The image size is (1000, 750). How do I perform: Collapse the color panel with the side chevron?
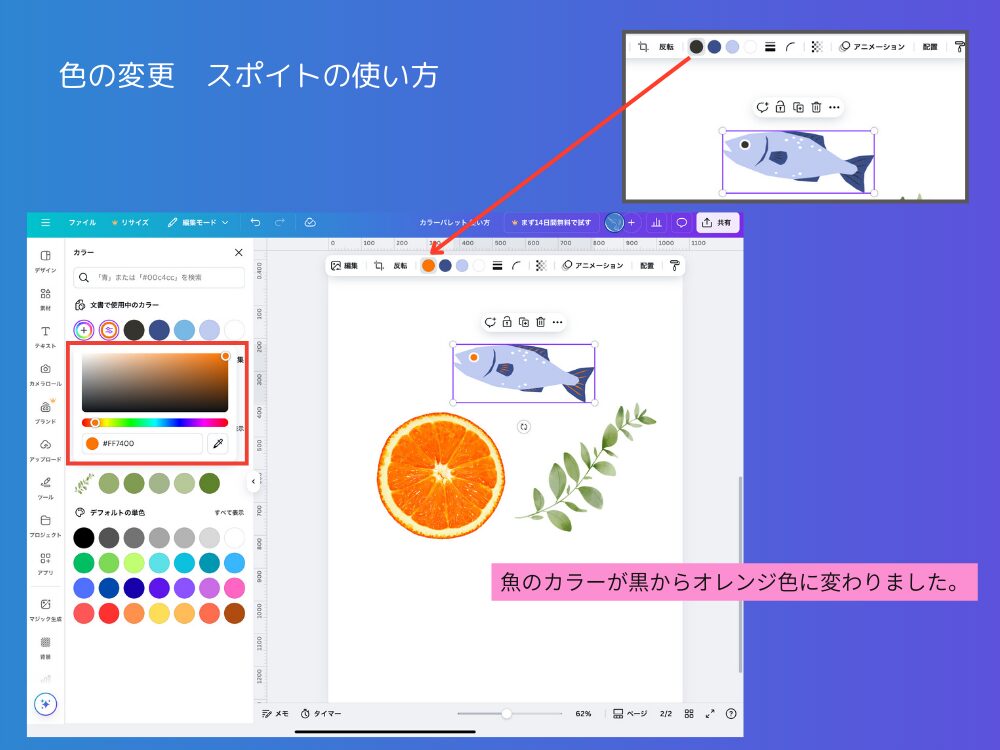coord(253,482)
